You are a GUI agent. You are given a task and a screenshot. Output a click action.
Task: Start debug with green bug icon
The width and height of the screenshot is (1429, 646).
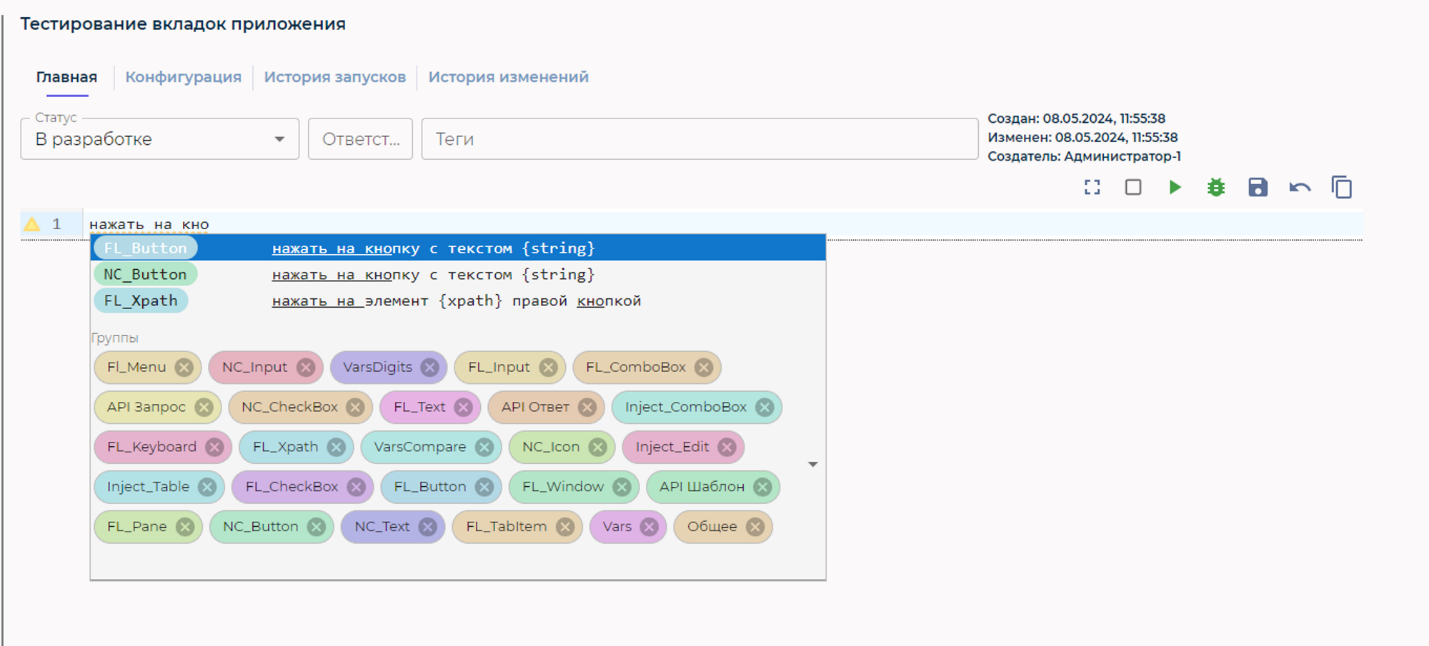[x=1216, y=187]
